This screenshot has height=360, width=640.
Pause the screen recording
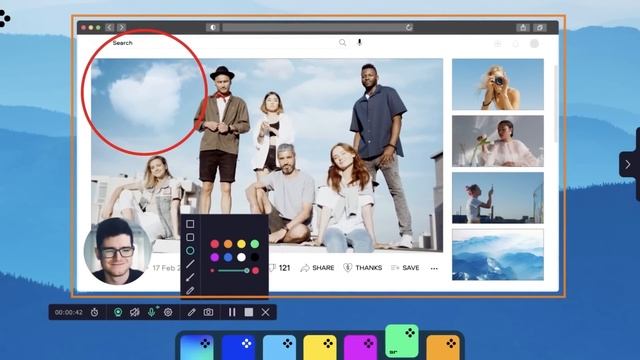tap(232, 312)
